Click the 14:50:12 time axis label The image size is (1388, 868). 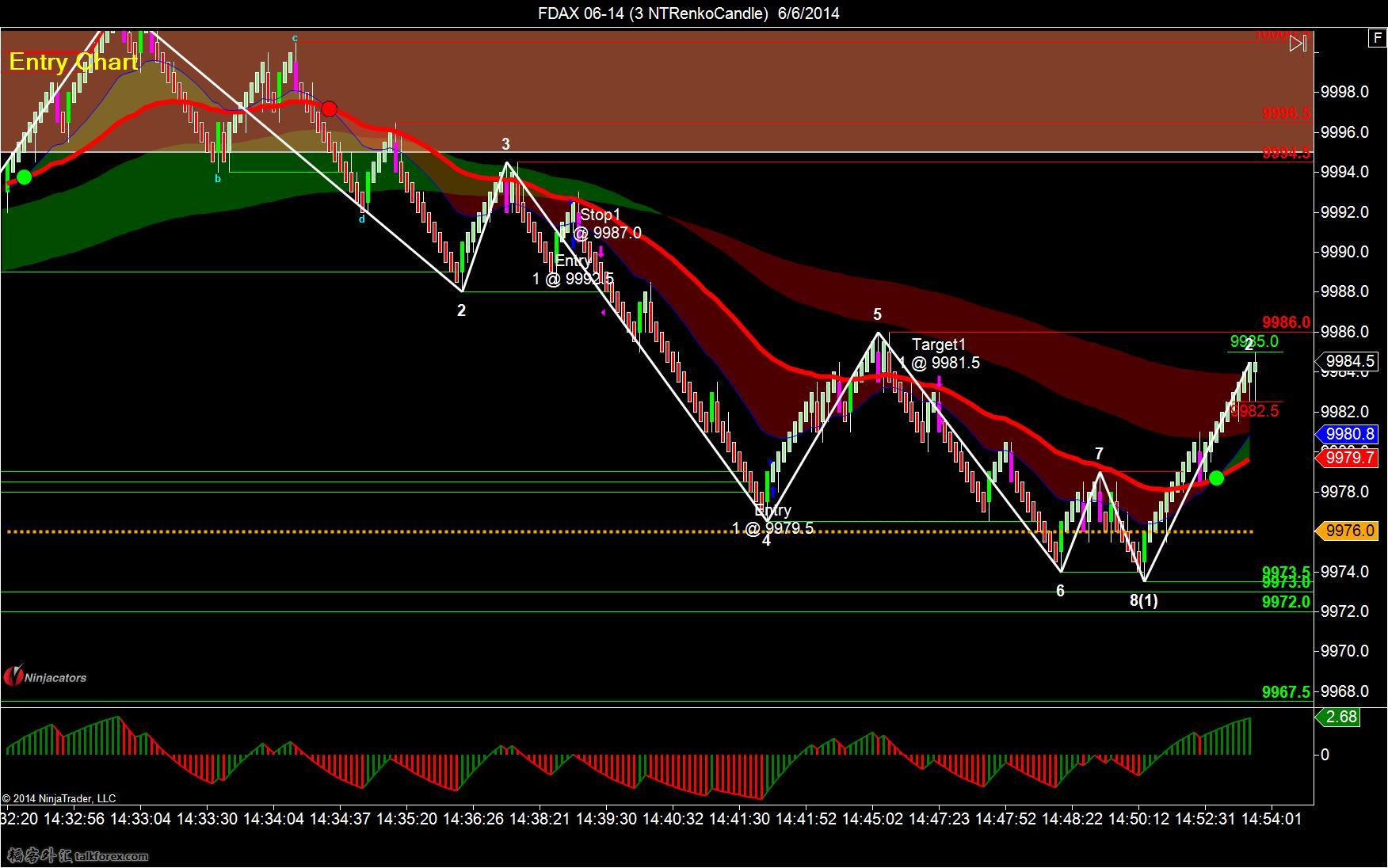(1138, 819)
